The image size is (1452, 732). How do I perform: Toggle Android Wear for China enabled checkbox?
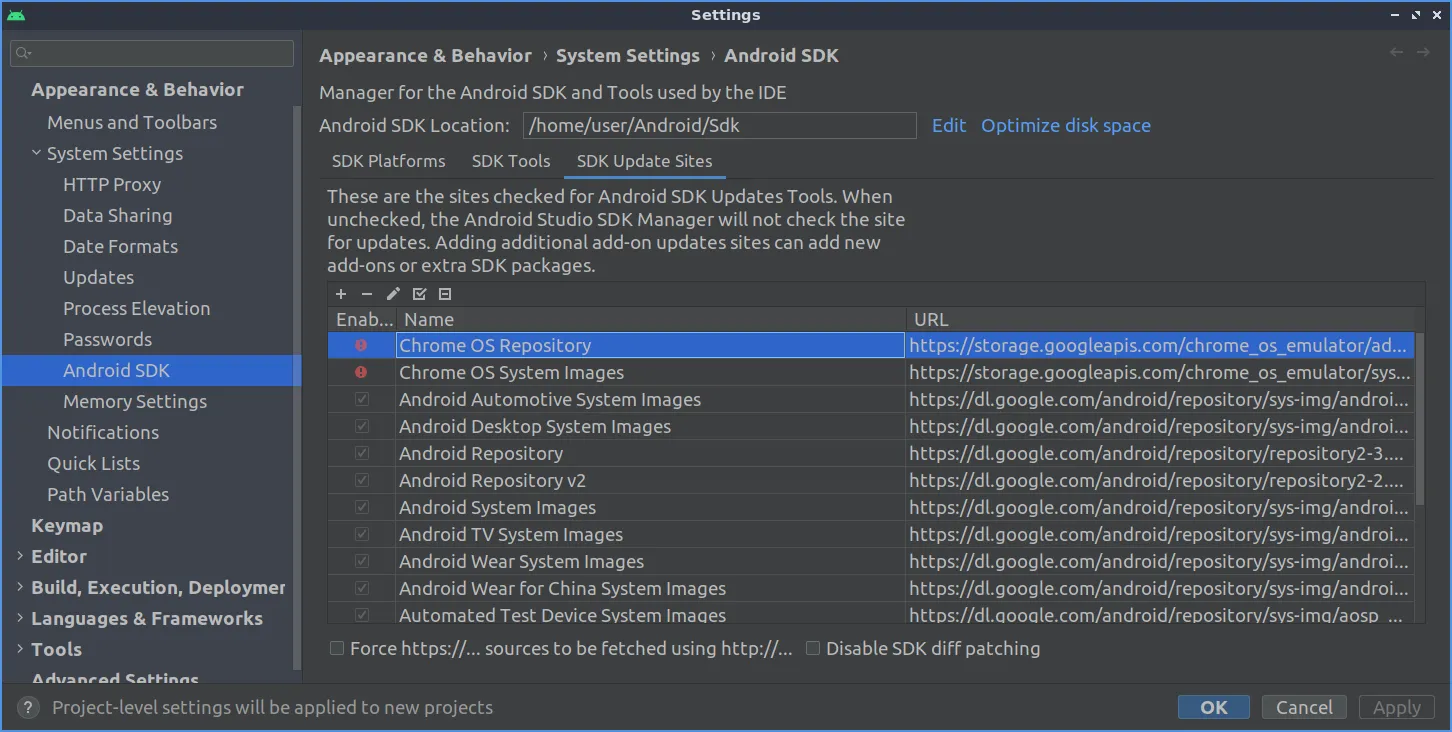(362, 588)
